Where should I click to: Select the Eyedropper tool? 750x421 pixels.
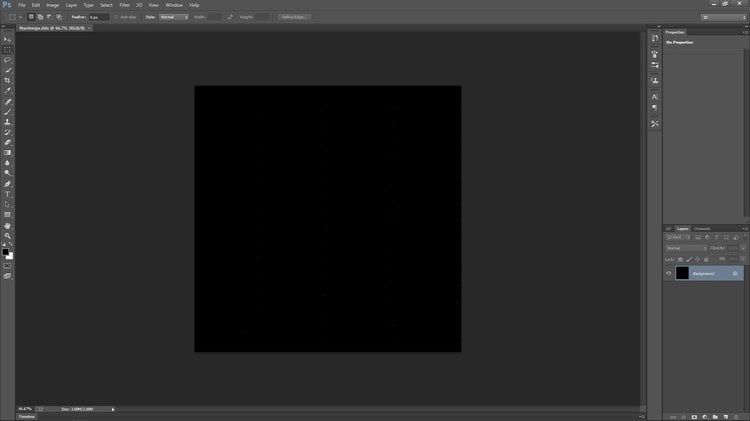click(7, 91)
